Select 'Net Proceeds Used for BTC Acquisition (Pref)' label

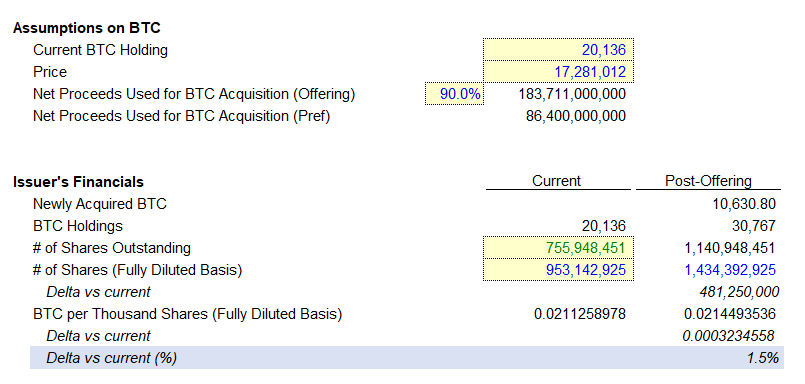click(x=181, y=116)
